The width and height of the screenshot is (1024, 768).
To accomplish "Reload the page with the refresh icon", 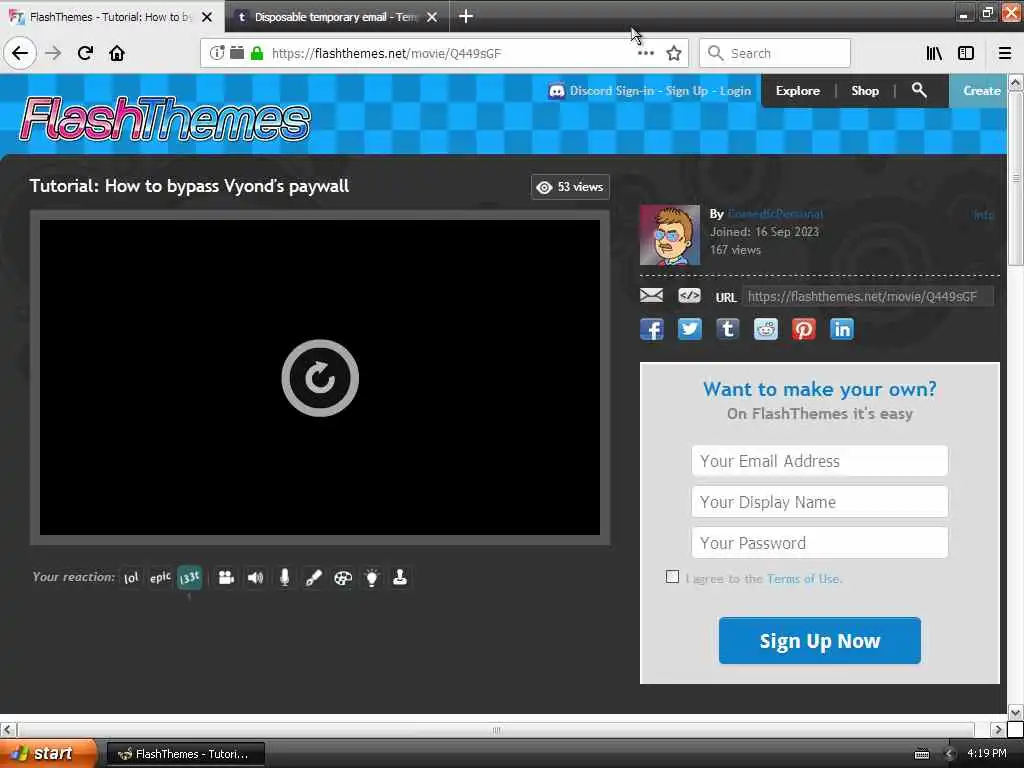I will tap(85, 53).
